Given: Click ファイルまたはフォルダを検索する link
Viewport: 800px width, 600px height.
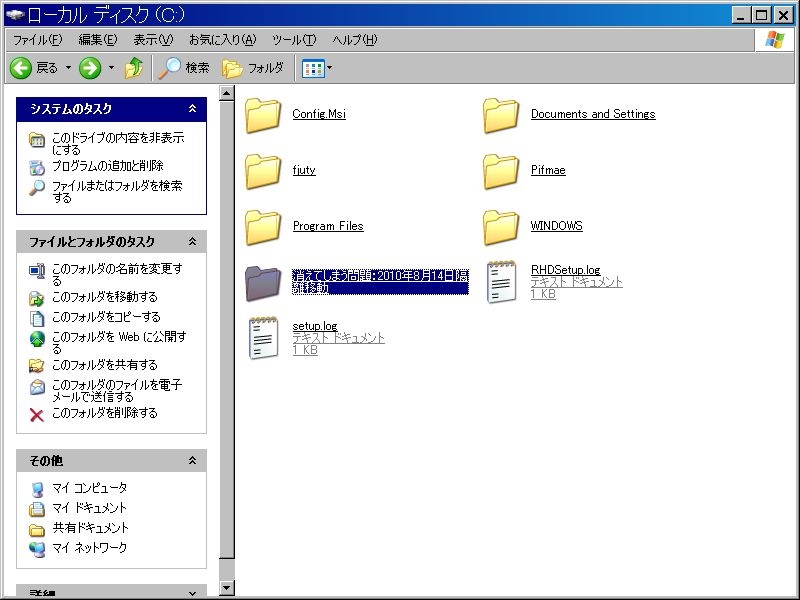Looking at the screenshot, I should click(117, 191).
